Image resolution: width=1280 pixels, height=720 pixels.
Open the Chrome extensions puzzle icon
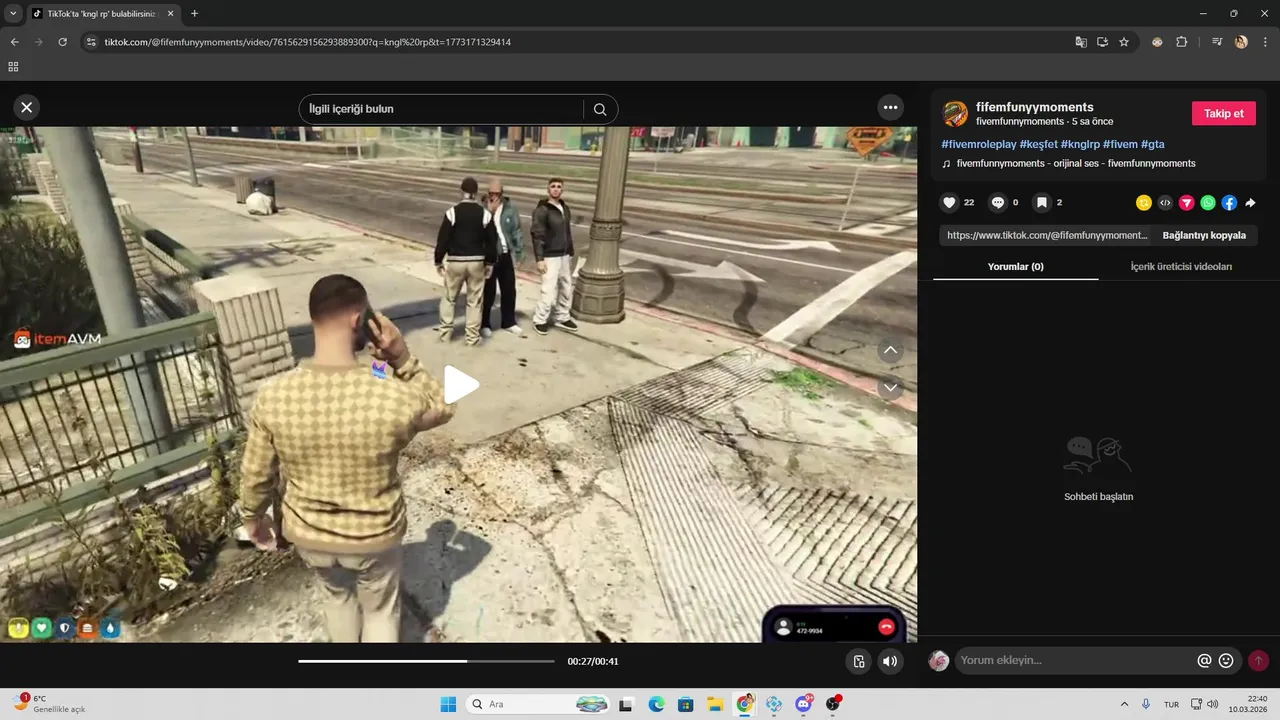pos(1181,42)
